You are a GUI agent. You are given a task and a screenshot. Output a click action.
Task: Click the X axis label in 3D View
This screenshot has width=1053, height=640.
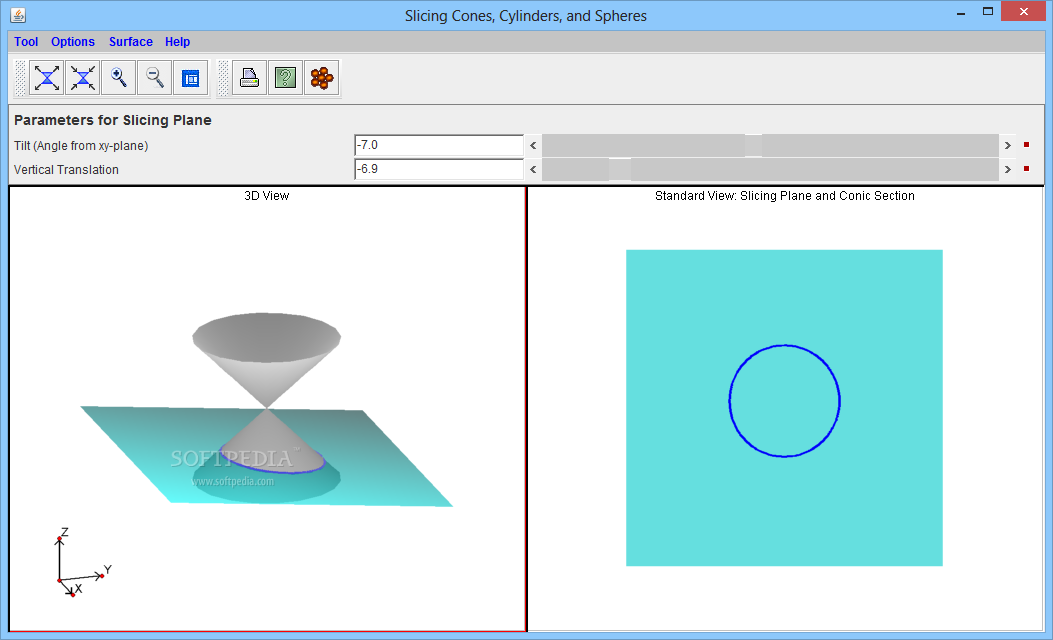(x=79, y=588)
